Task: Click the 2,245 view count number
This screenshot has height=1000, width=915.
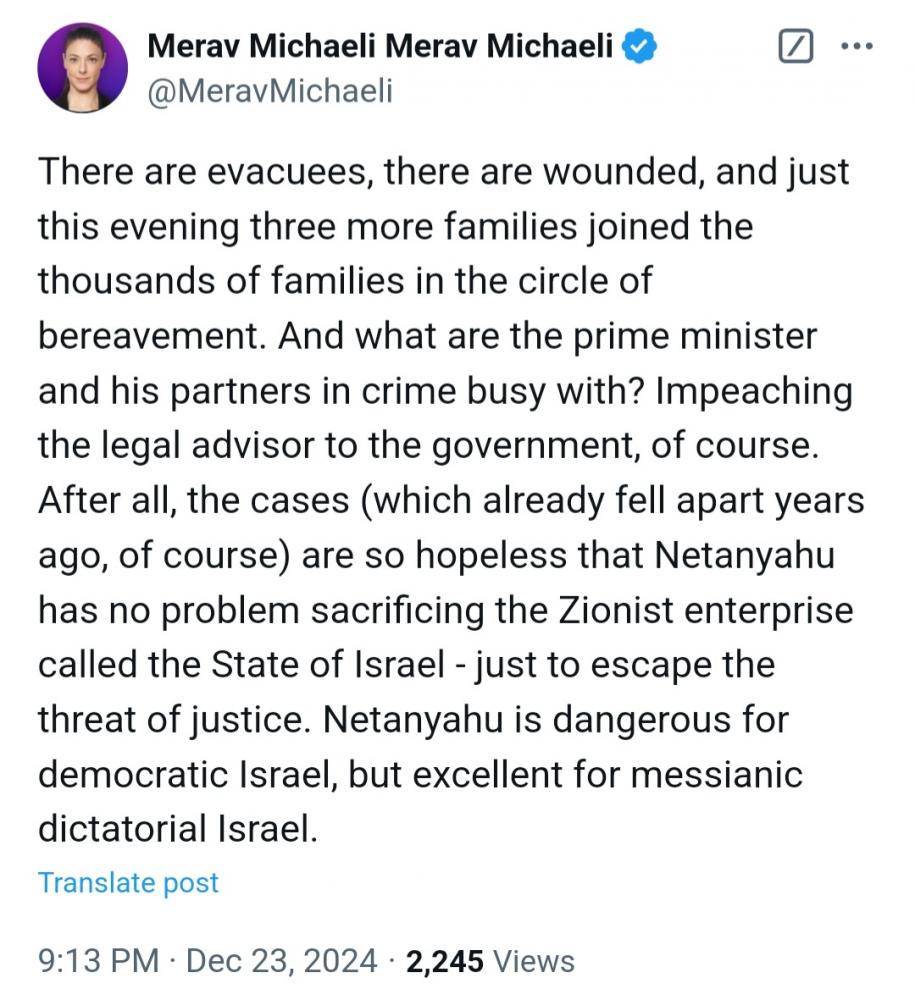Action: point(444,961)
